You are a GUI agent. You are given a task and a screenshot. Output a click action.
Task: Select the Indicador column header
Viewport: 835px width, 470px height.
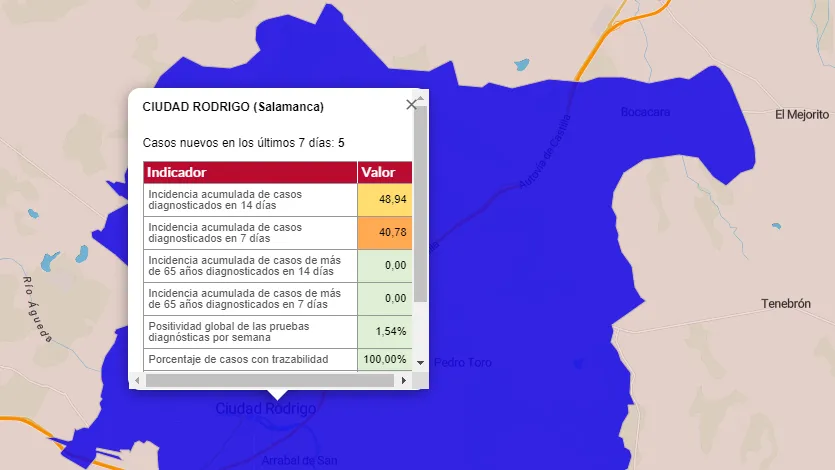coord(250,173)
